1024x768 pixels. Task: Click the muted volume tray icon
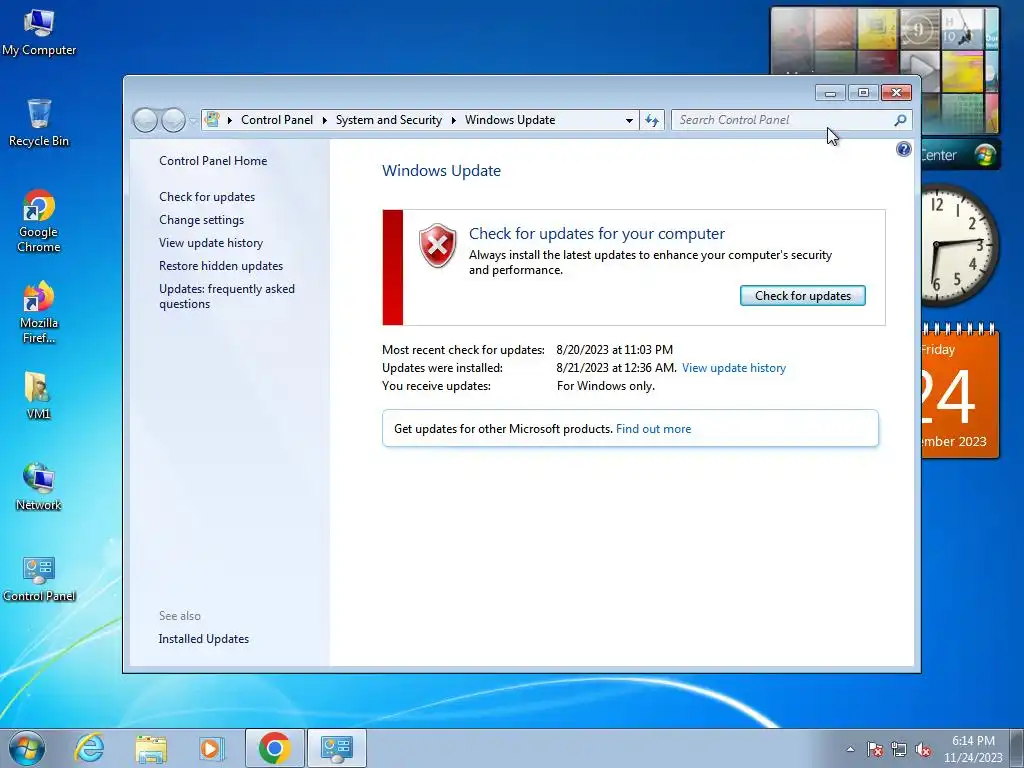923,750
